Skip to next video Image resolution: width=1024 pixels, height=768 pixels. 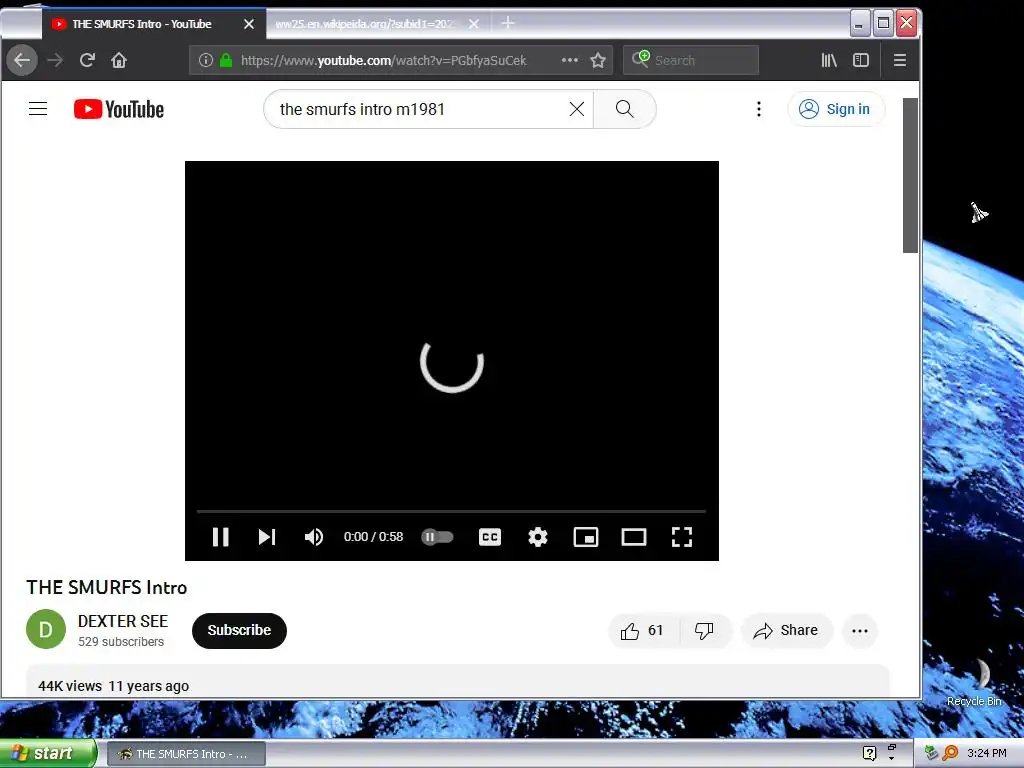coord(266,537)
